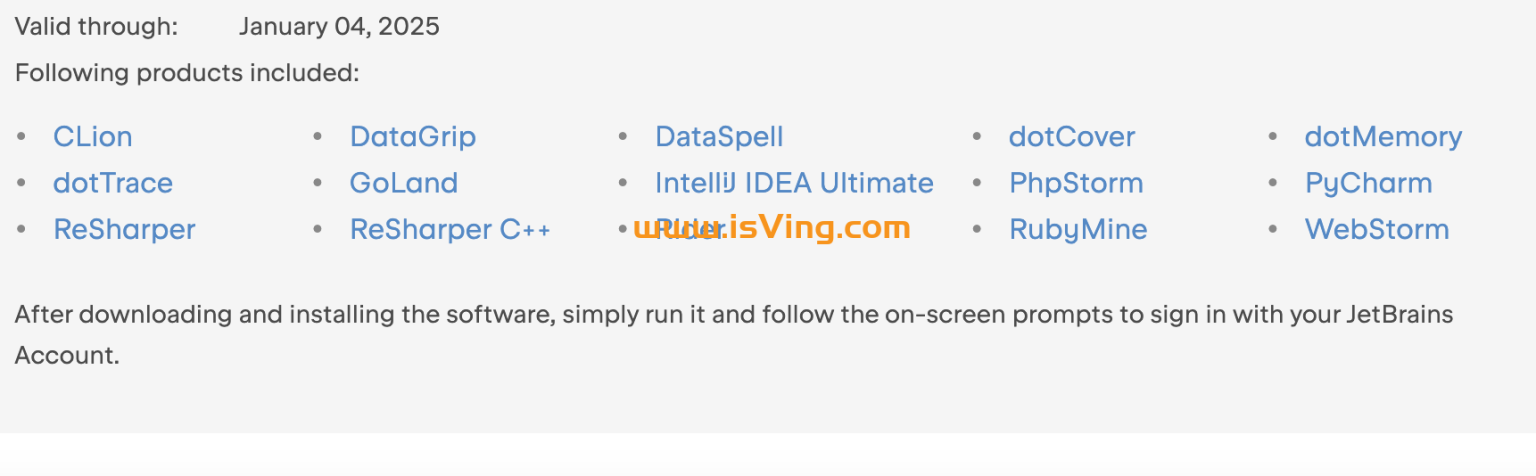Open the WebStorm product link
This screenshot has height=476, width=1536.
[x=1376, y=229]
